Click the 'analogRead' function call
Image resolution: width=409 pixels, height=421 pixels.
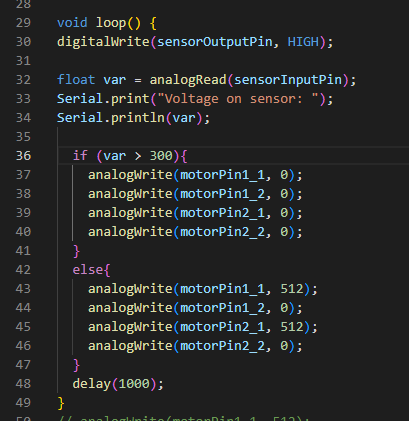pos(188,80)
